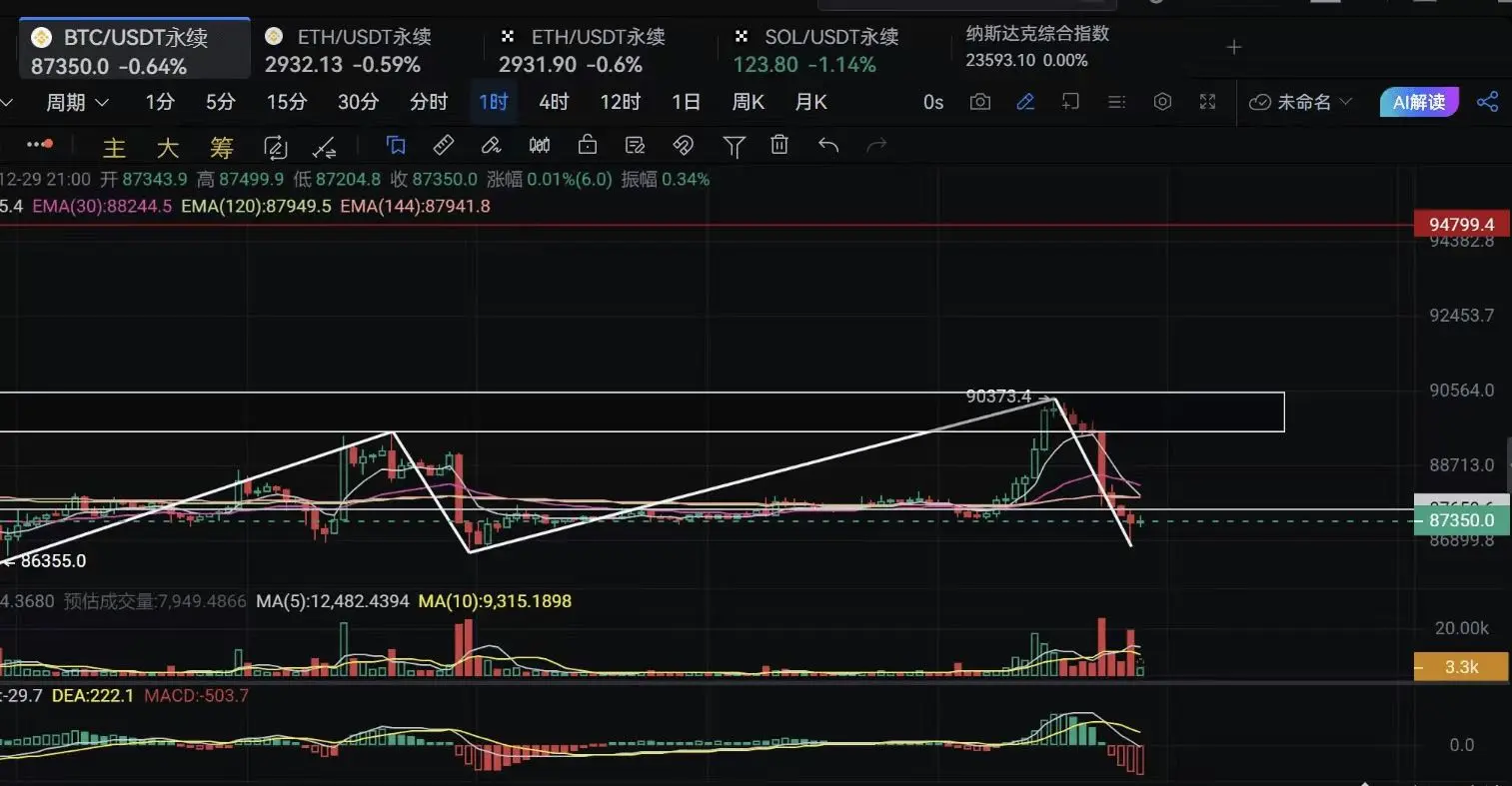
Task: Expand the 周期 period dropdown
Action: click(x=77, y=102)
